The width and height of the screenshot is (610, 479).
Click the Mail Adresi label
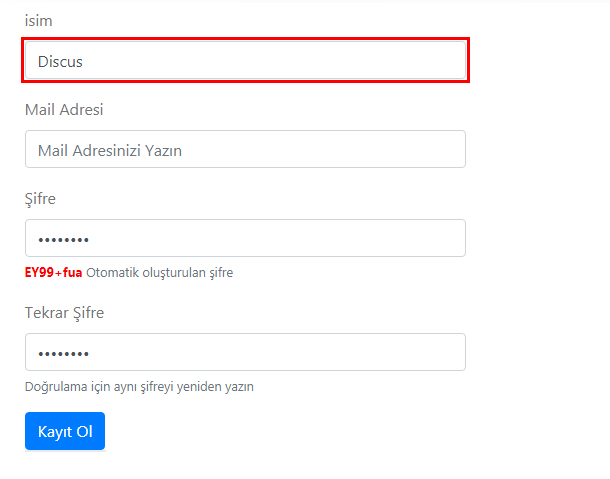(x=64, y=110)
